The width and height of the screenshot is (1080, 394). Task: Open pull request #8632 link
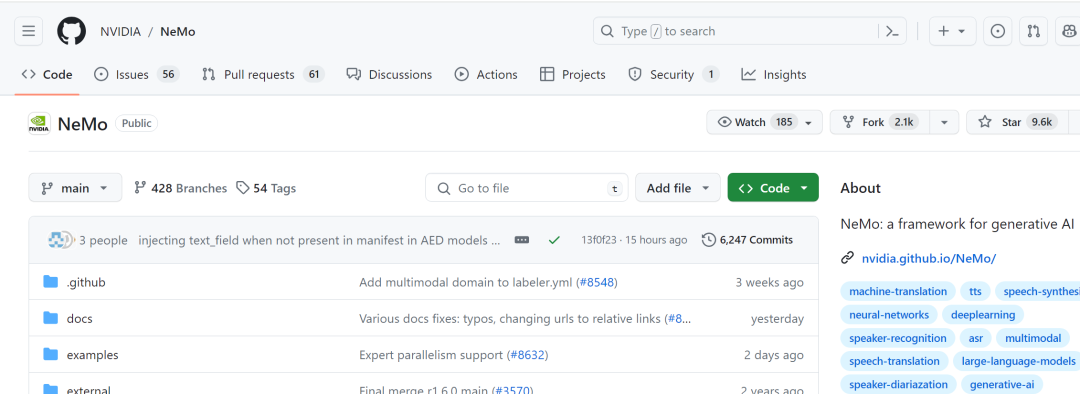528,355
